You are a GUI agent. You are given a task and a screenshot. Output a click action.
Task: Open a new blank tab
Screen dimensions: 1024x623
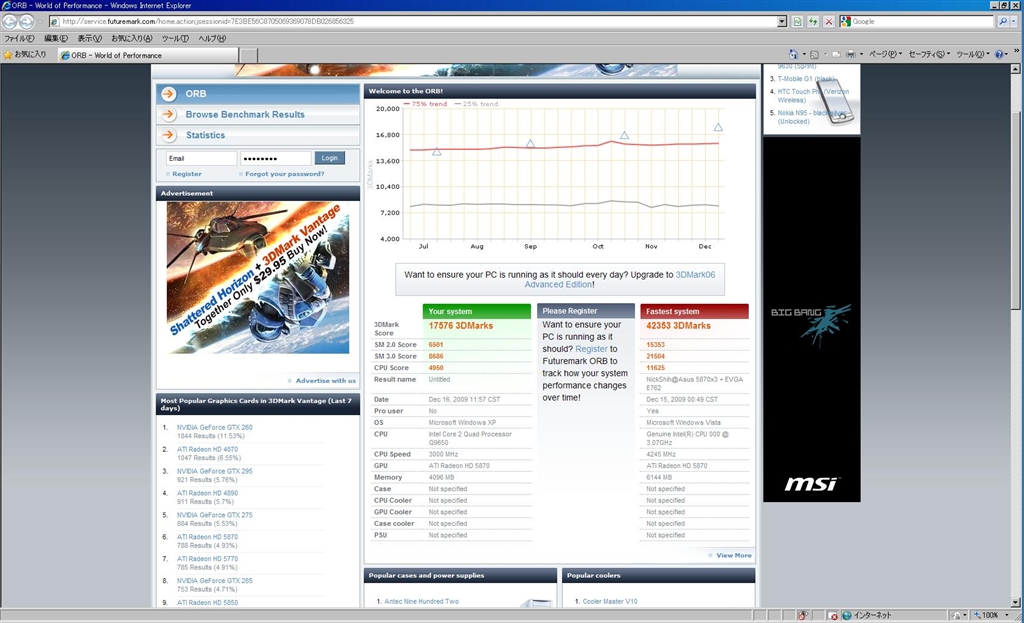(x=248, y=56)
